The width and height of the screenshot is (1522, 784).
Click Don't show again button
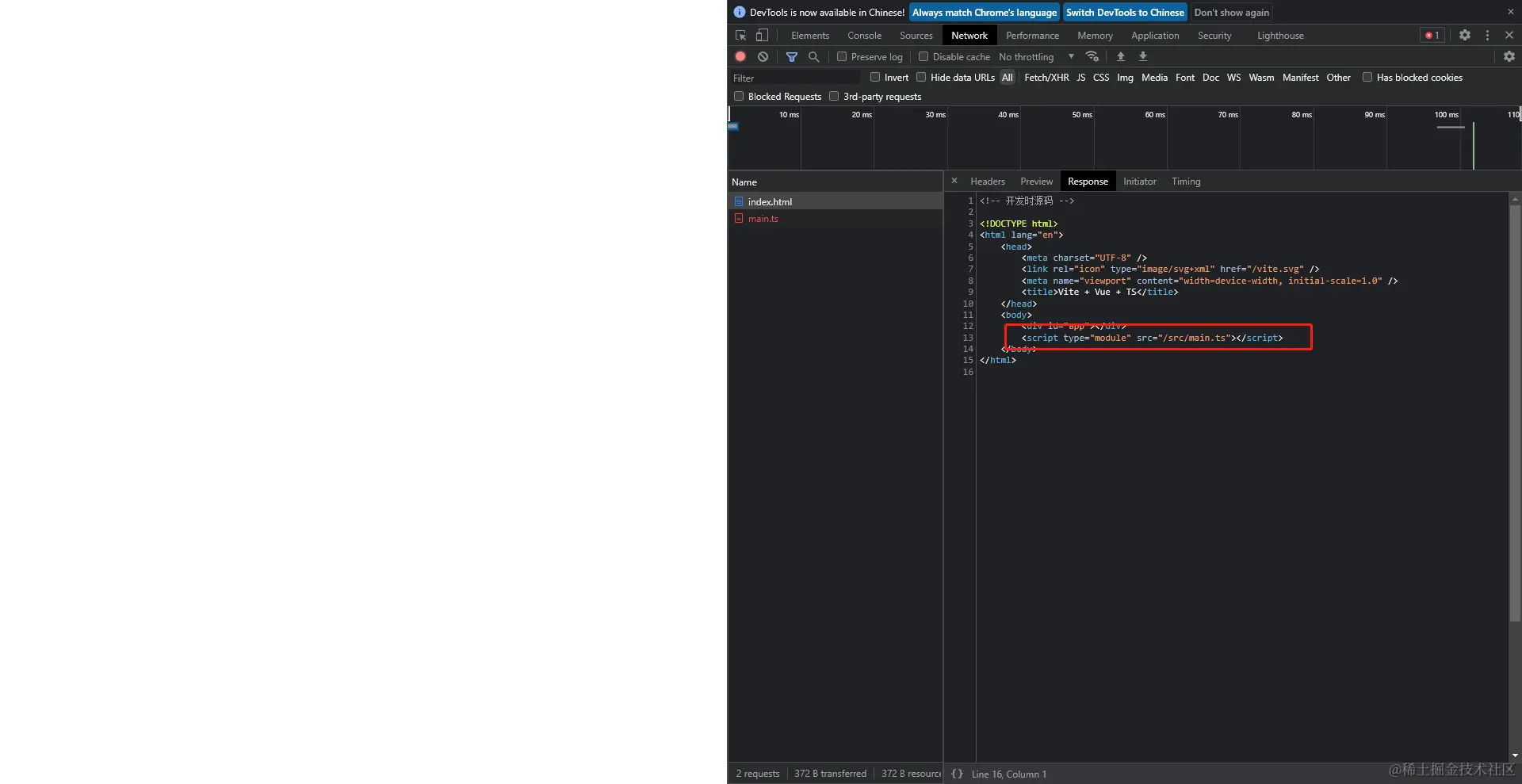(1231, 13)
